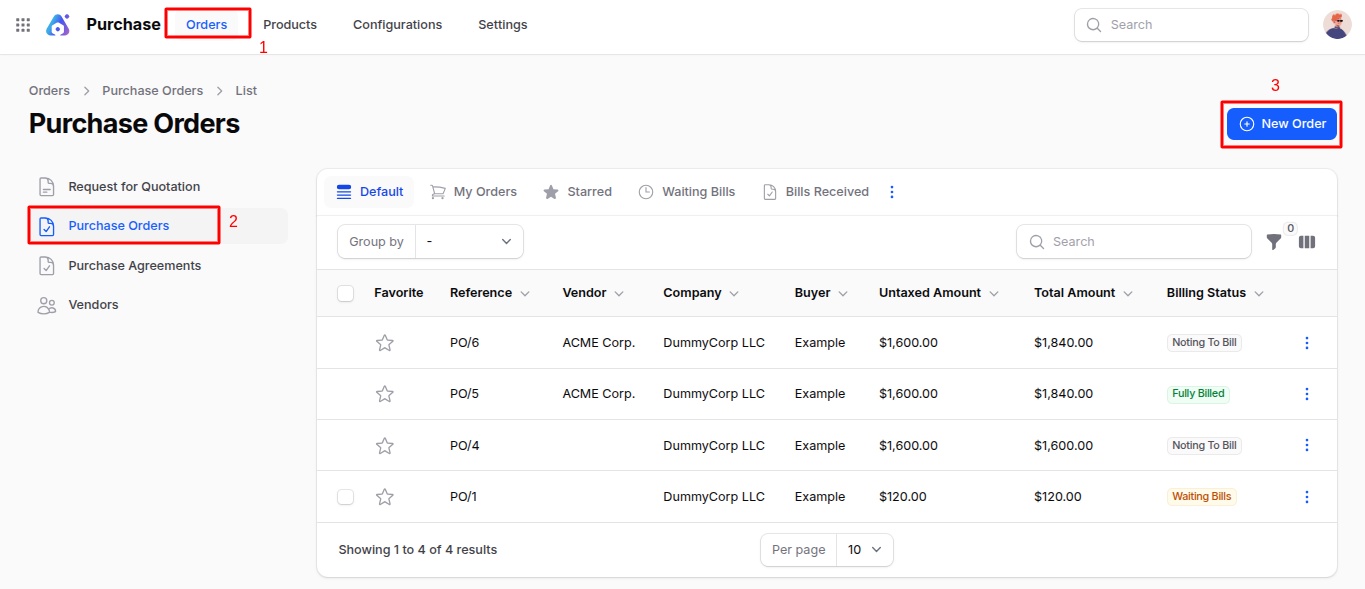Image resolution: width=1365 pixels, height=589 pixels.
Task: Mark PO/4 as favorite with star
Action: (385, 446)
